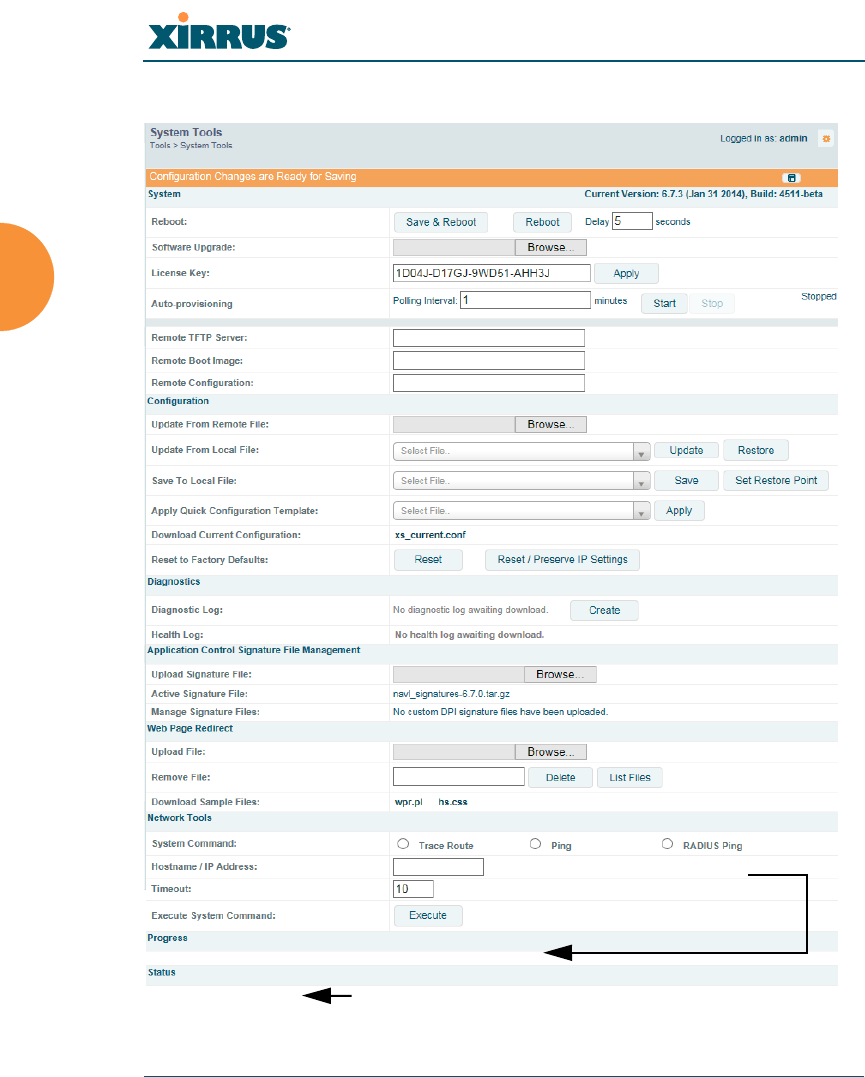This screenshot has height=1077, width=865.
Task: Click the License Key input field
Action: coord(491,273)
